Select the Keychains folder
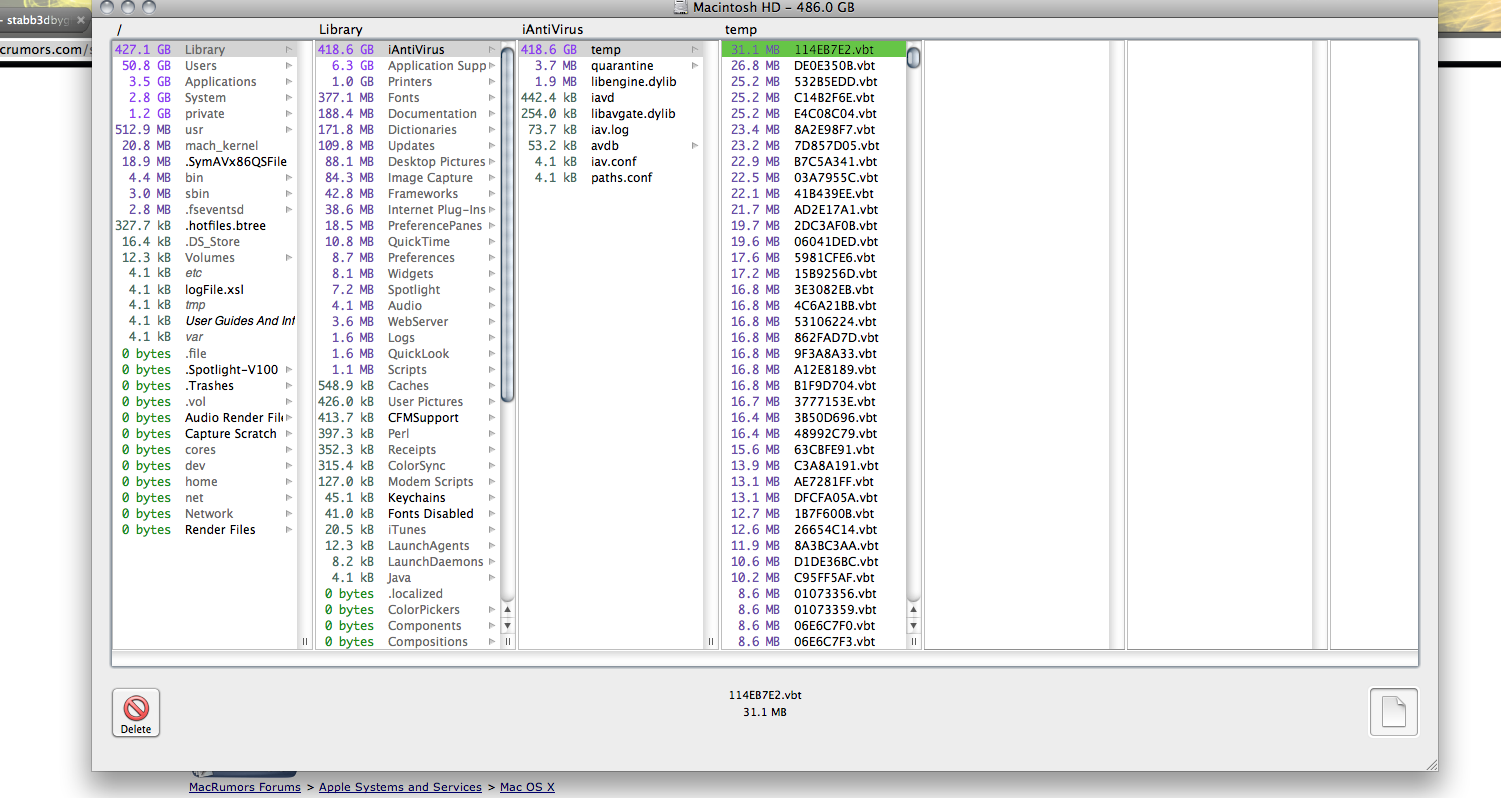Image resolution: width=1501 pixels, height=798 pixels. coord(408,497)
